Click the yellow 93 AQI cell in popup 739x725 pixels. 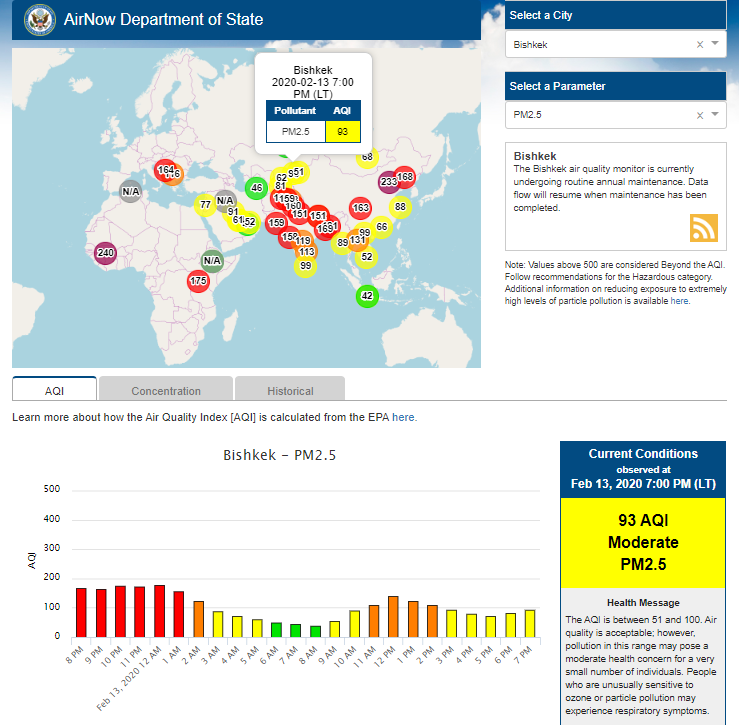point(342,131)
